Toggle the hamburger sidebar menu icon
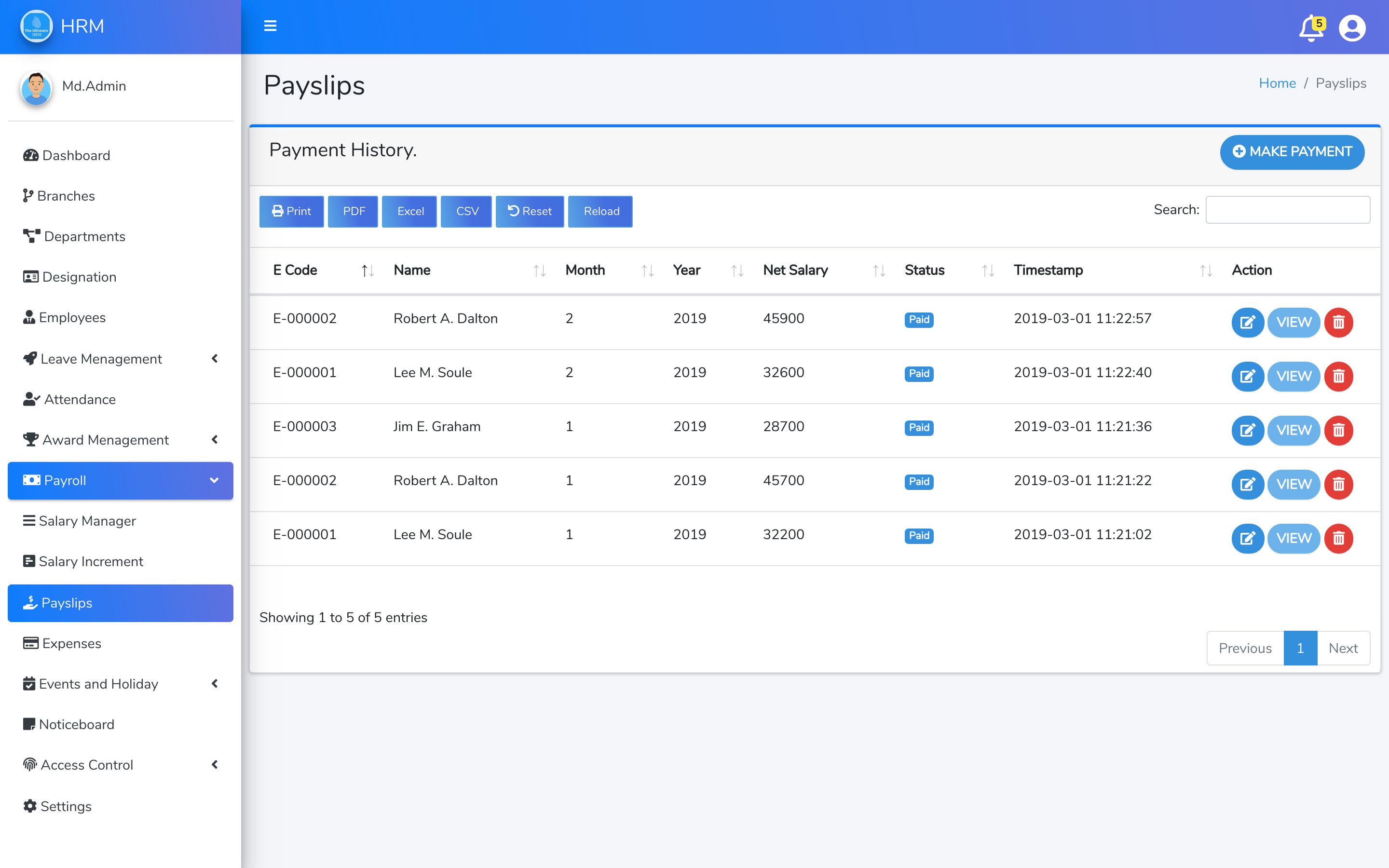1389x868 pixels. pyautogui.click(x=270, y=26)
